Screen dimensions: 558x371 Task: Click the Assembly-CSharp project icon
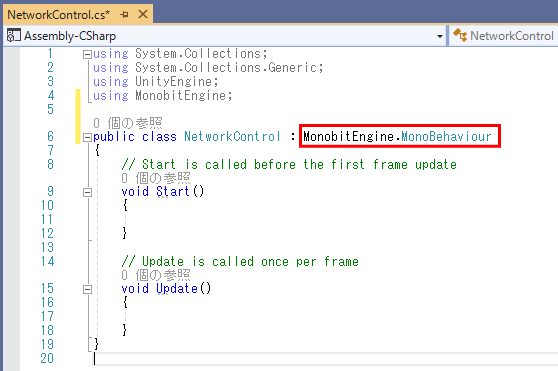pos(14,36)
